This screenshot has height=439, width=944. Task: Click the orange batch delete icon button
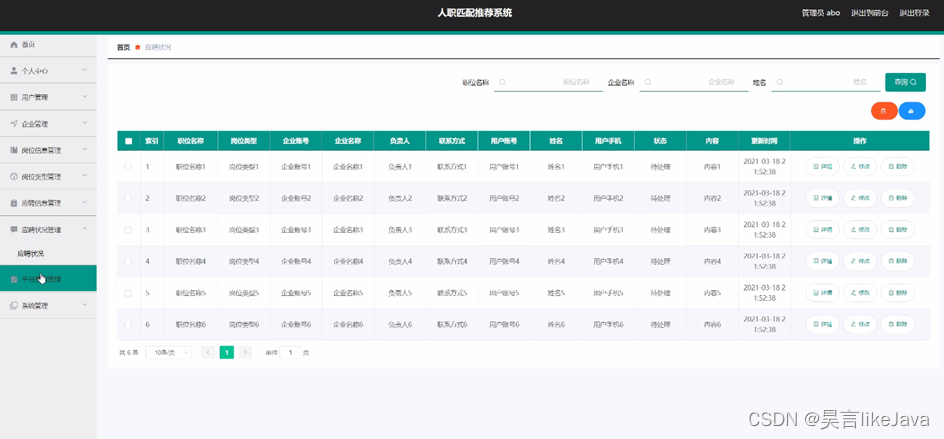884,111
